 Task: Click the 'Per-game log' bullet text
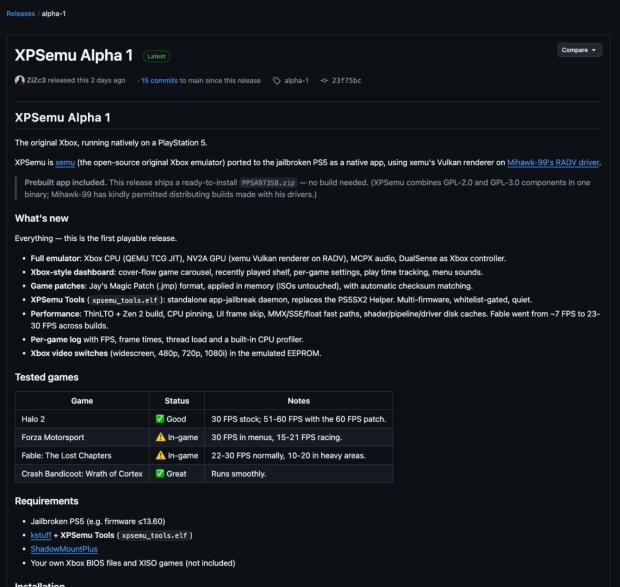tap(167, 340)
